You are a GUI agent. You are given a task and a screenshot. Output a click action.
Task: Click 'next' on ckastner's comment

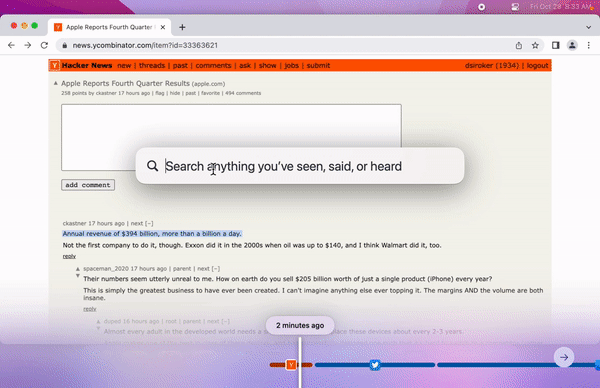click(137, 223)
